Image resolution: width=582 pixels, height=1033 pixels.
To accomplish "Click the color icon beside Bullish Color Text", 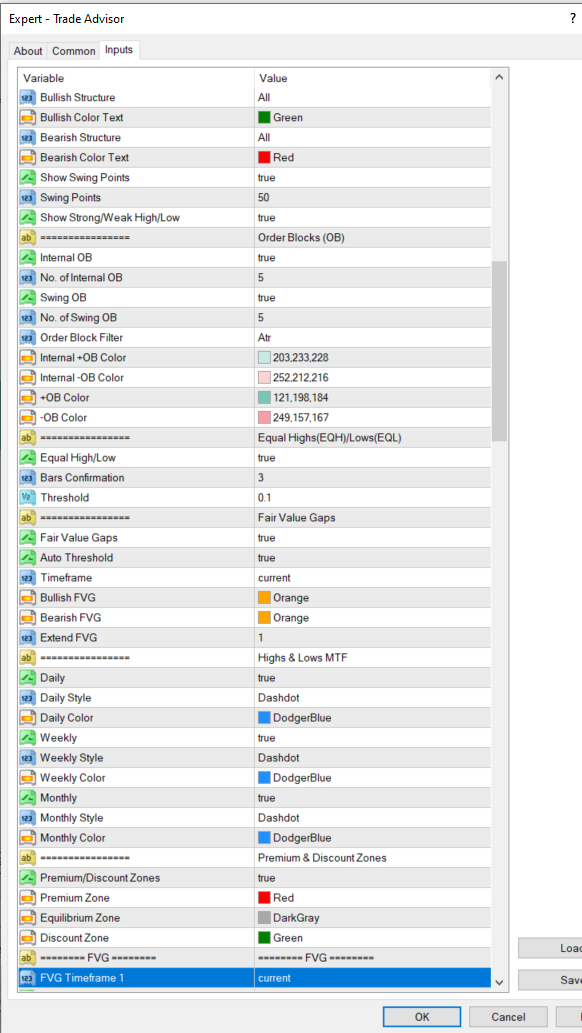I will tap(28, 118).
